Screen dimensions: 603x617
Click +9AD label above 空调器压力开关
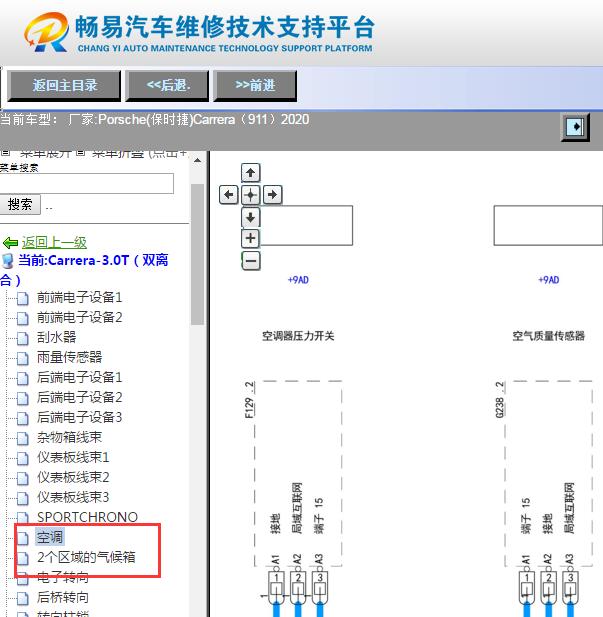(x=298, y=280)
